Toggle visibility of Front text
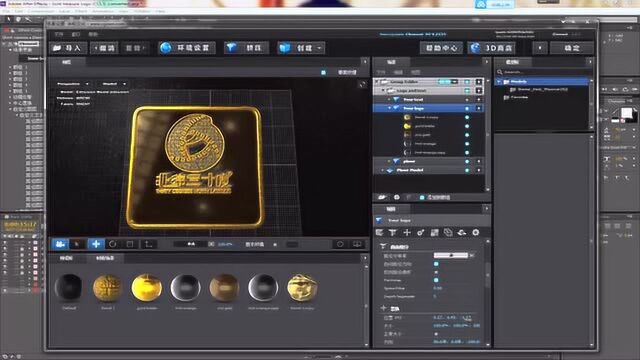 tap(467, 99)
